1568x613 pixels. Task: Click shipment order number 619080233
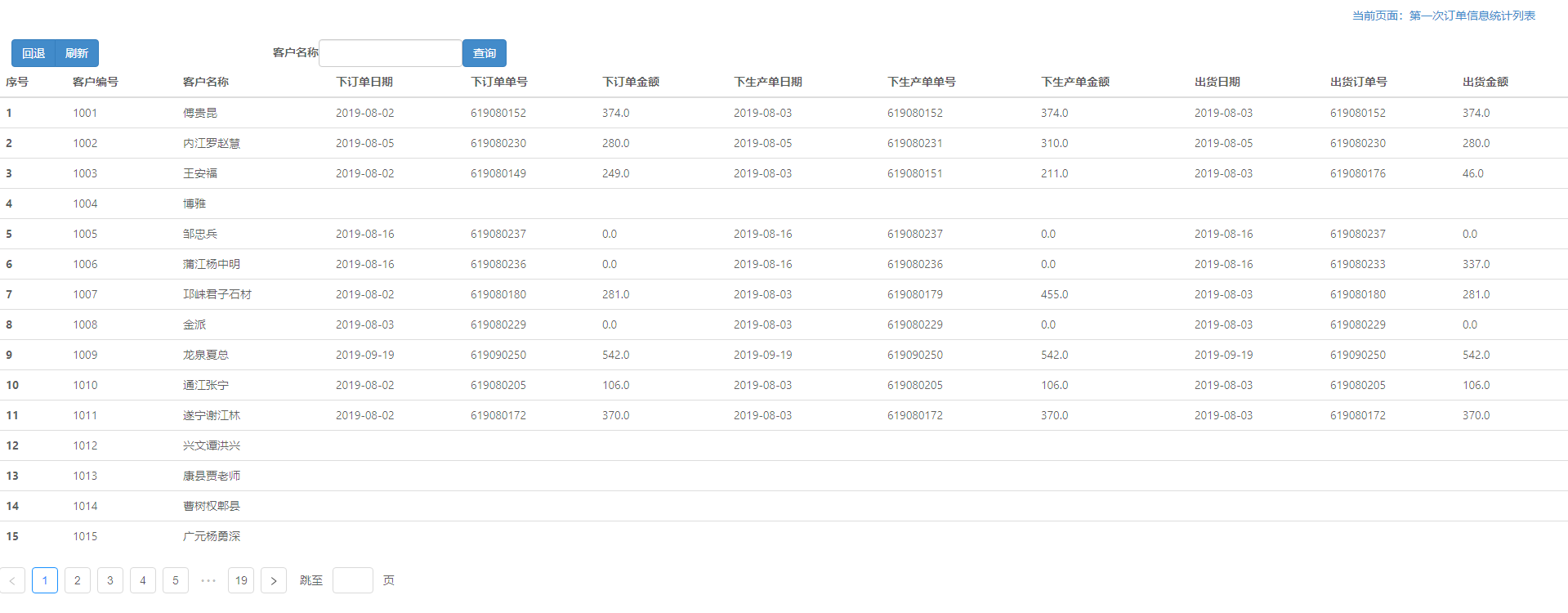coord(1358,264)
